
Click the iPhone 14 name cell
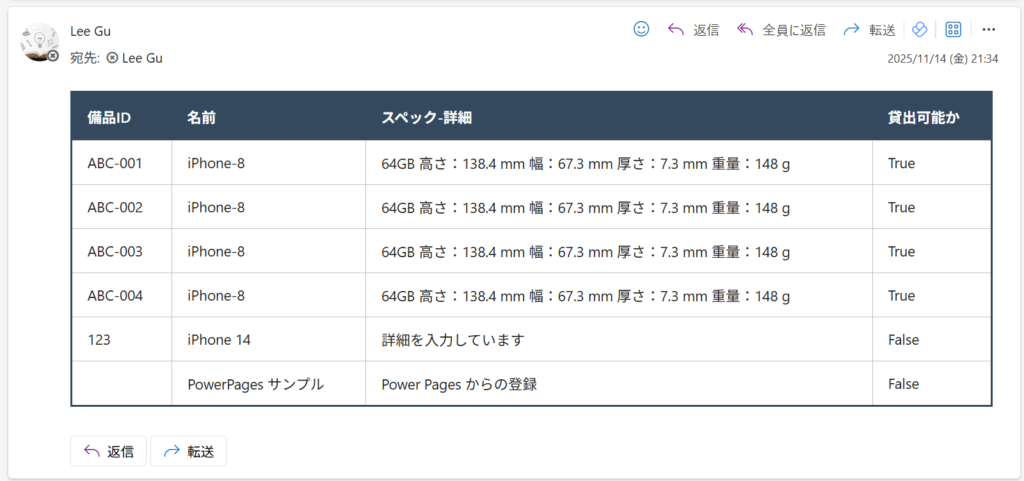point(219,340)
